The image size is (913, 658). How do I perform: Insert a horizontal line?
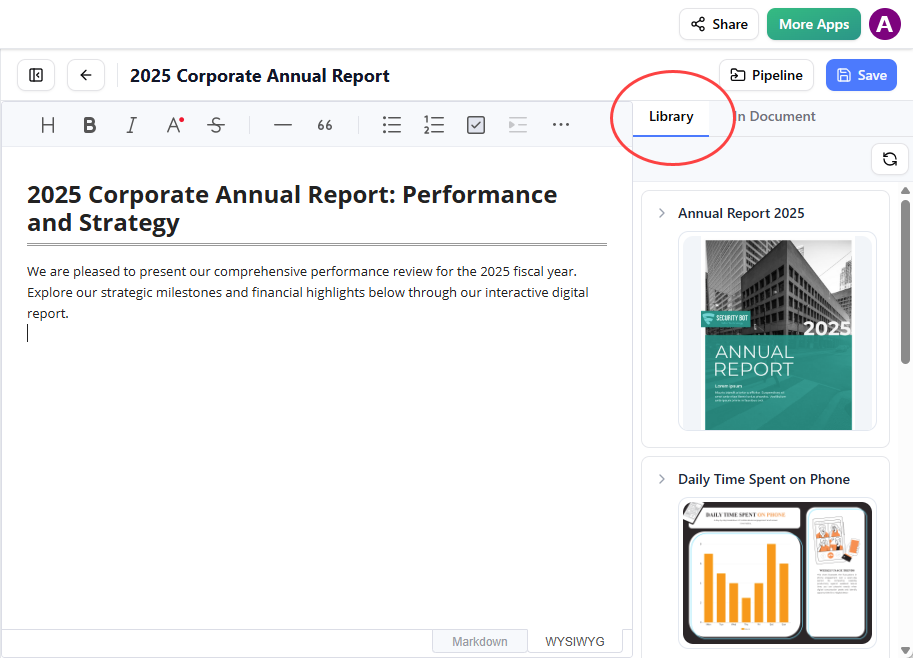coord(283,125)
